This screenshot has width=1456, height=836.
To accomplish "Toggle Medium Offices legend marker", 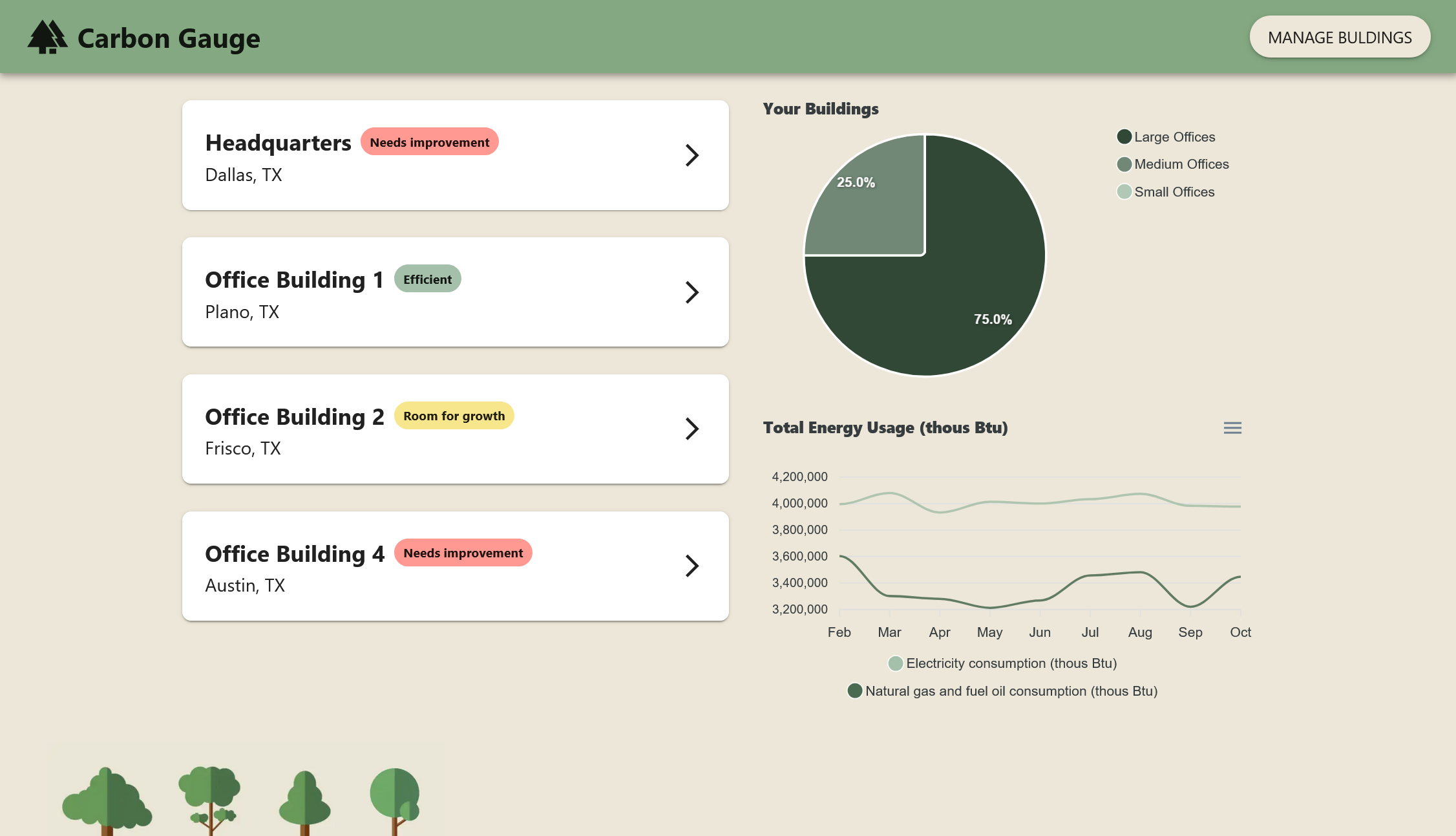I will [1124, 164].
